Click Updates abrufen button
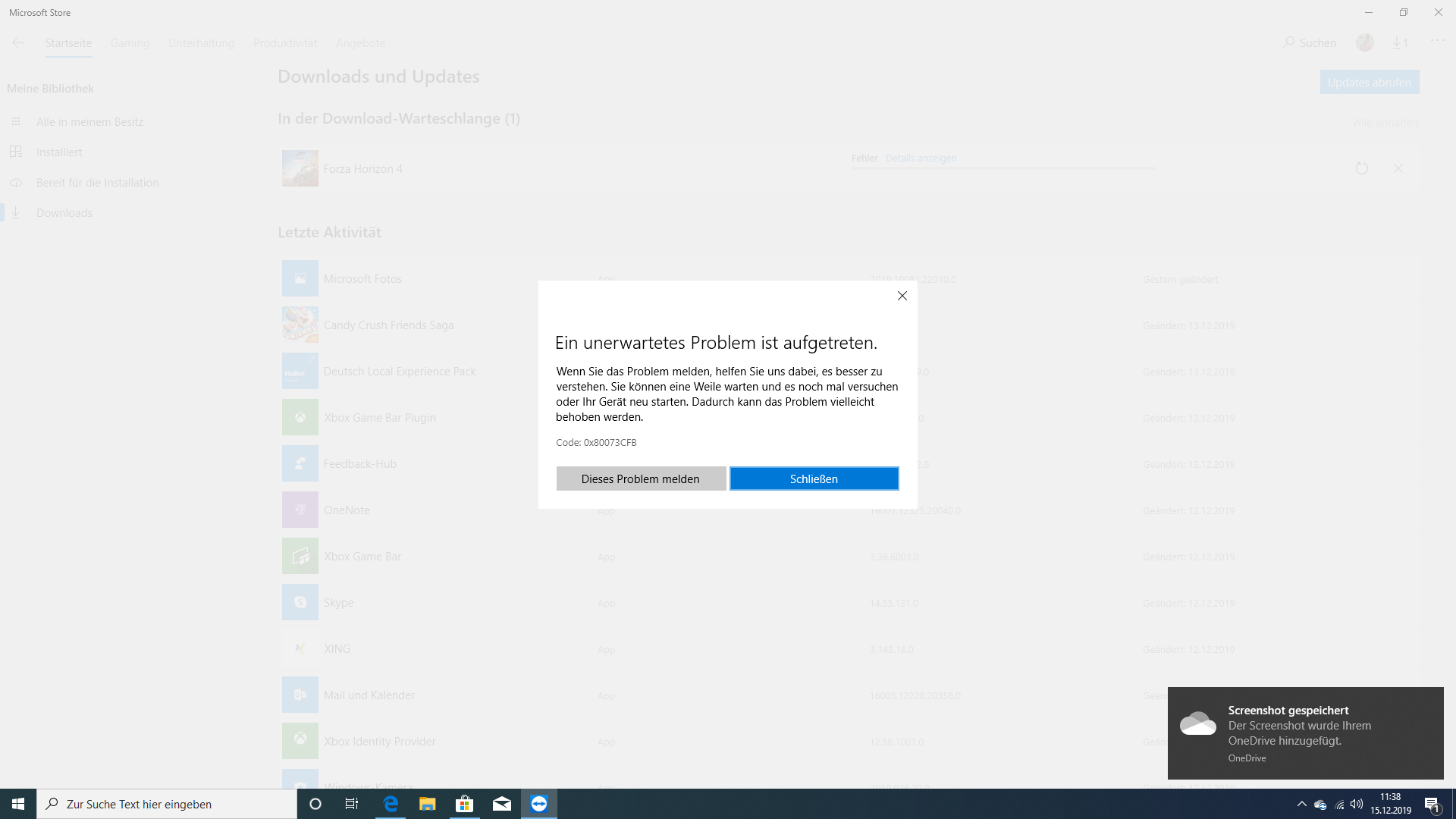This screenshot has width=1456, height=819. point(1369,82)
